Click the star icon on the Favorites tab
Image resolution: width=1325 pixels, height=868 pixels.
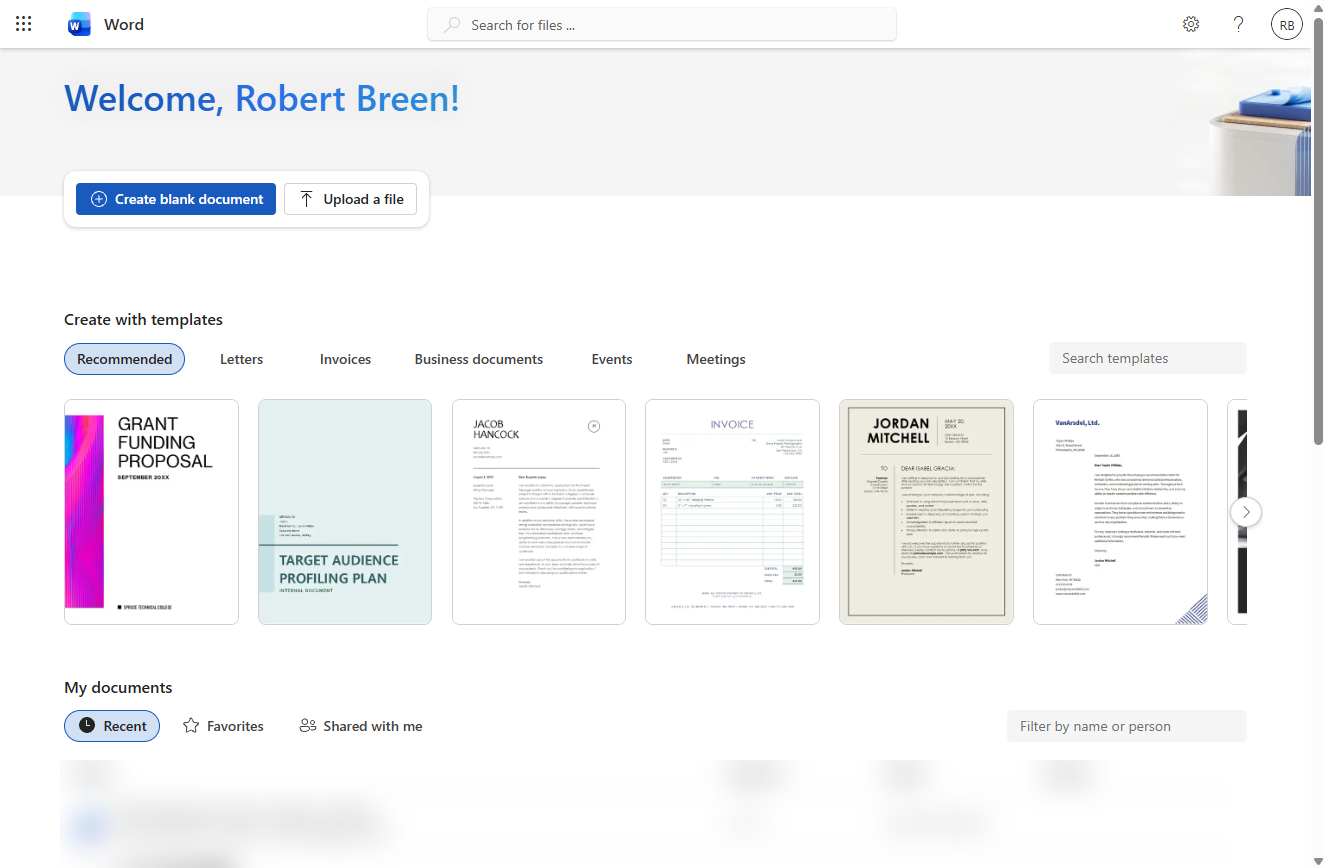(191, 726)
